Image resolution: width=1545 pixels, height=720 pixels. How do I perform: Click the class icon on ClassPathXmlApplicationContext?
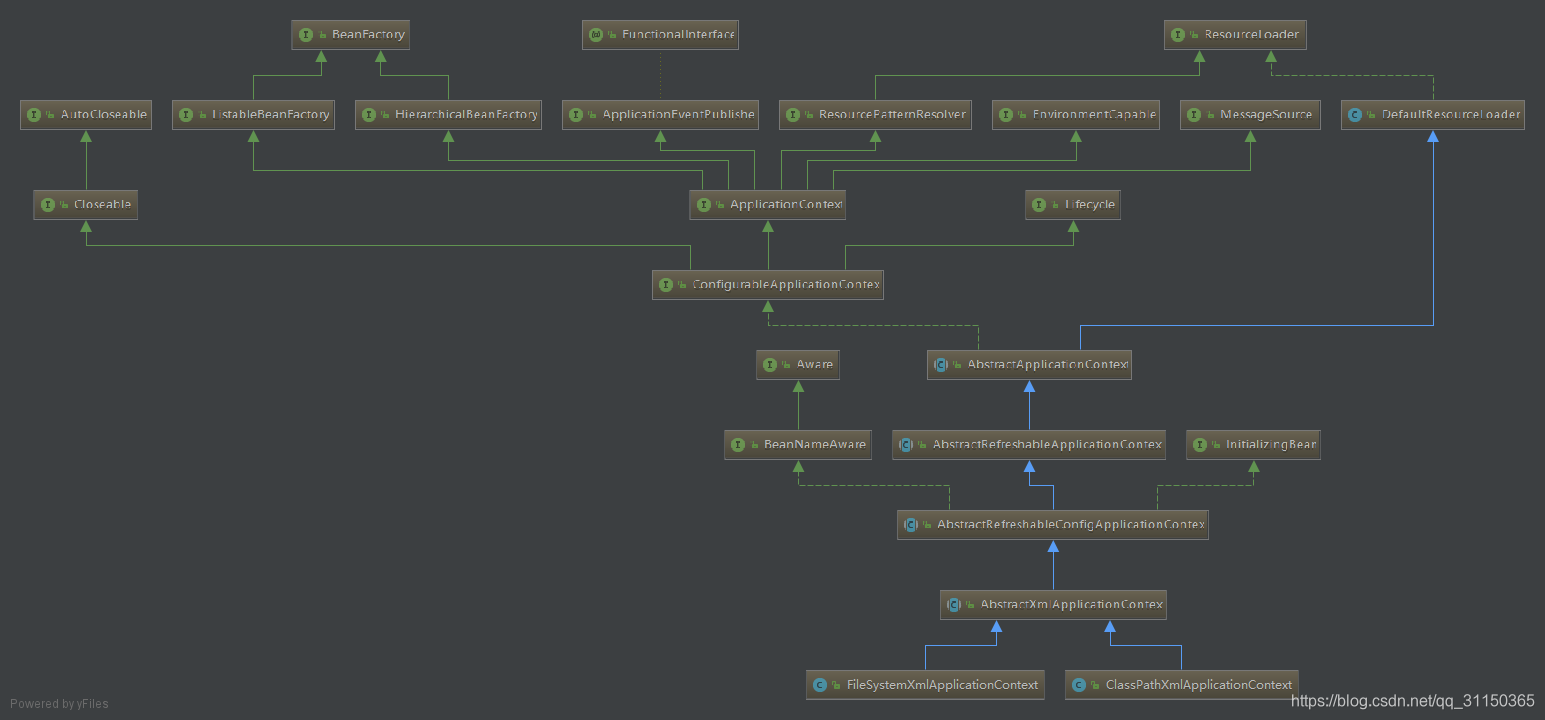(1079, 685)
